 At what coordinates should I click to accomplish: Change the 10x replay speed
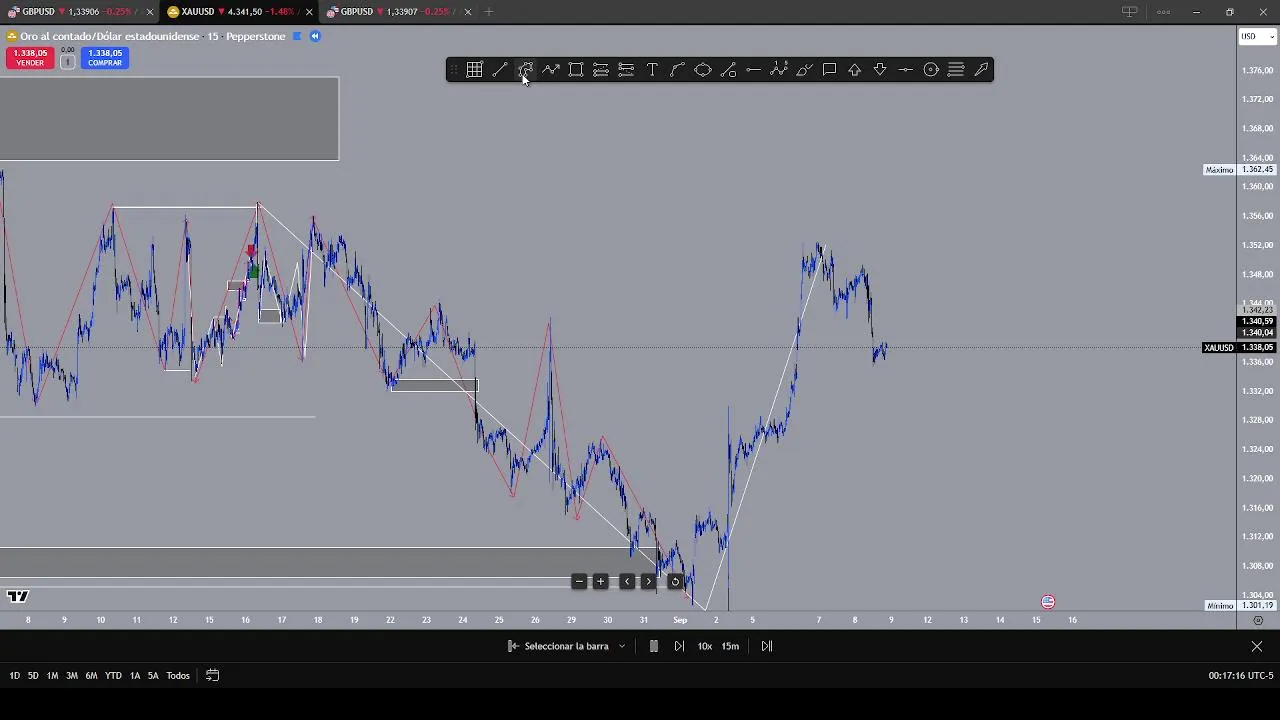click(705, 646)
